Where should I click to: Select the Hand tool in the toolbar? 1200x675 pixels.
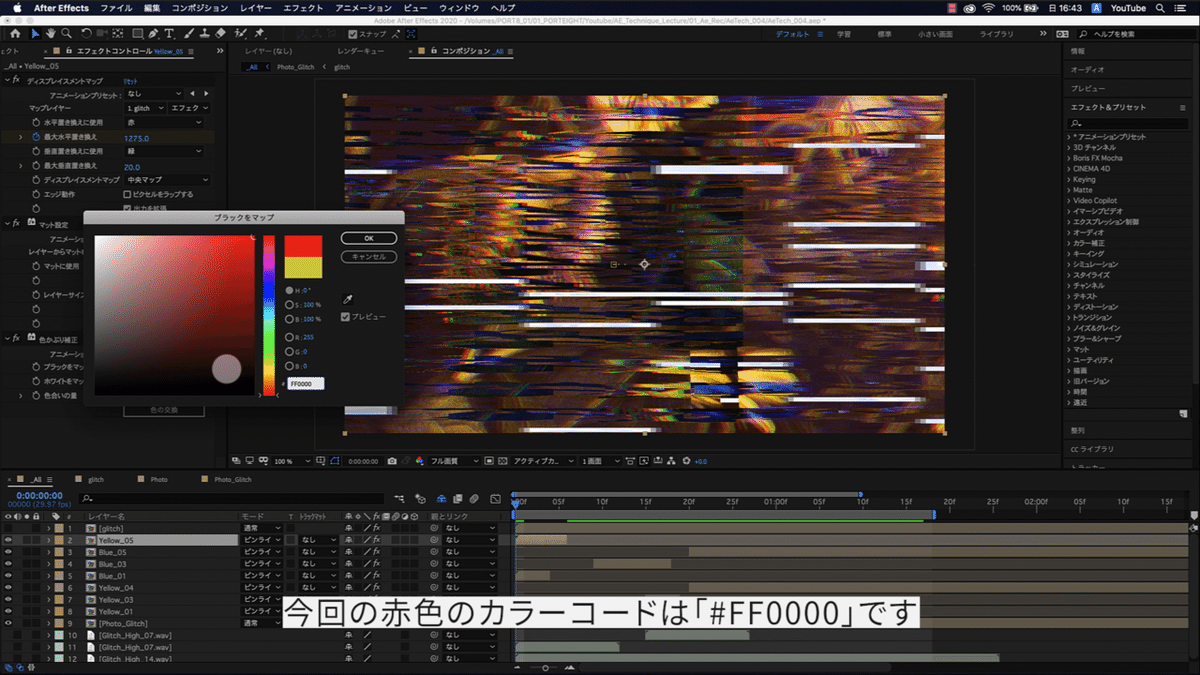(51, 33)
